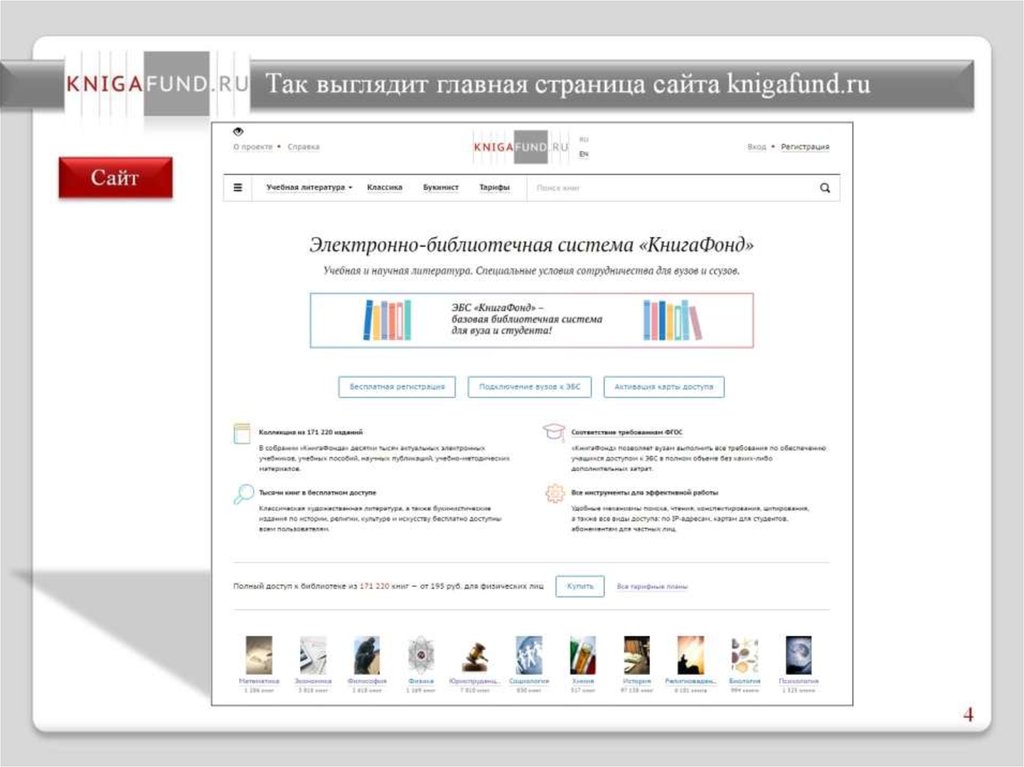Click the Регистрация link
Image resolution: width=1024 pixels, height=767 pixels.
click(805, 147)
